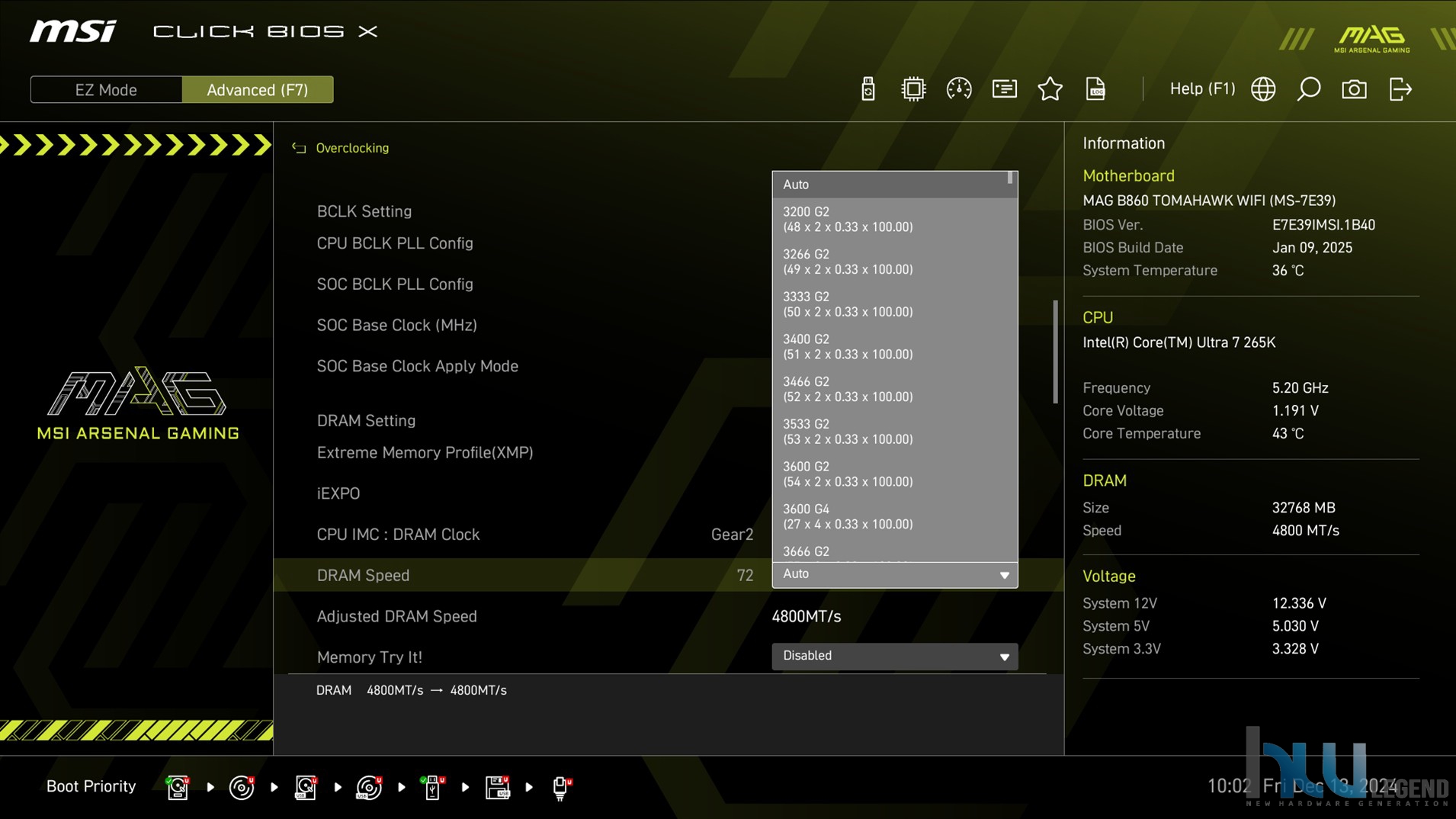
Task: Click the settings page scrollbar
Action: point(1056,352)
